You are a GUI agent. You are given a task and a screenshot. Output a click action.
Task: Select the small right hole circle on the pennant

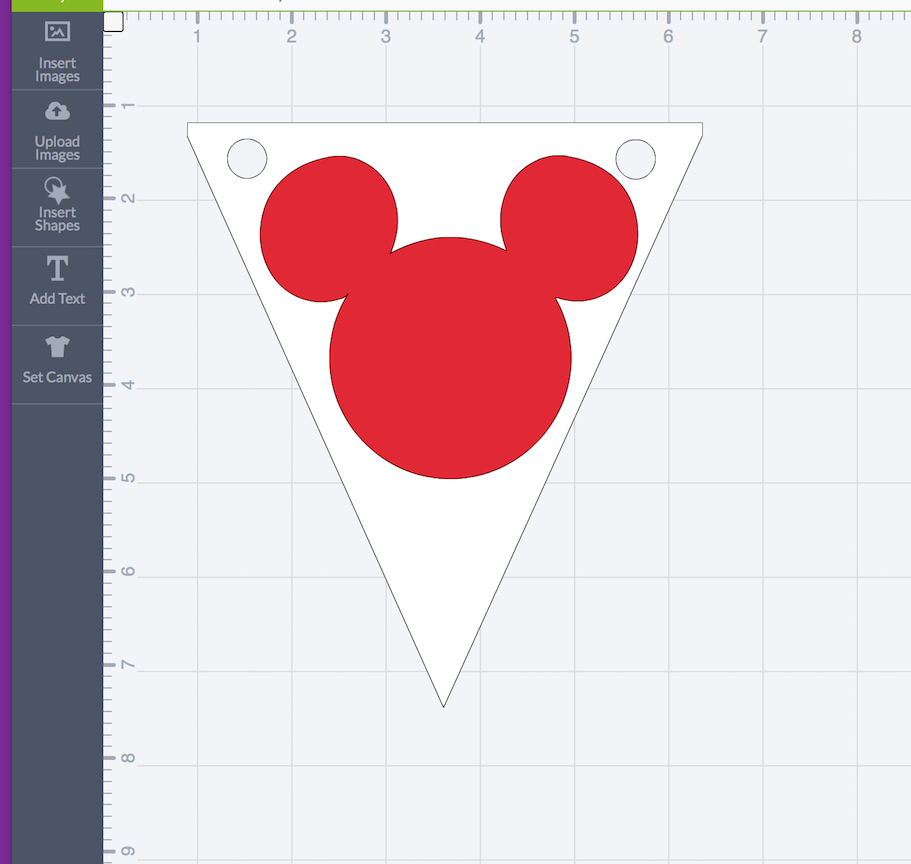tap(635, 159)
